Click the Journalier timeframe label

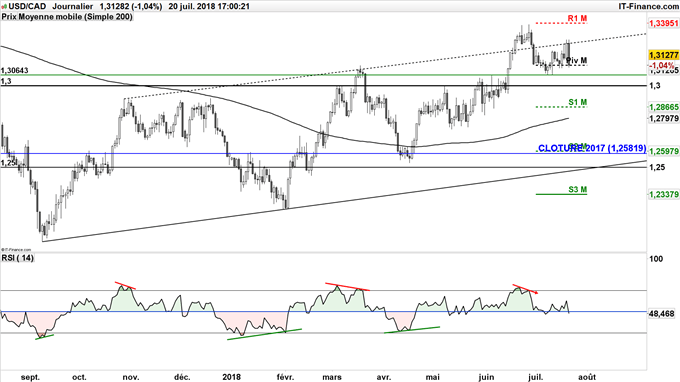point(72,6)
